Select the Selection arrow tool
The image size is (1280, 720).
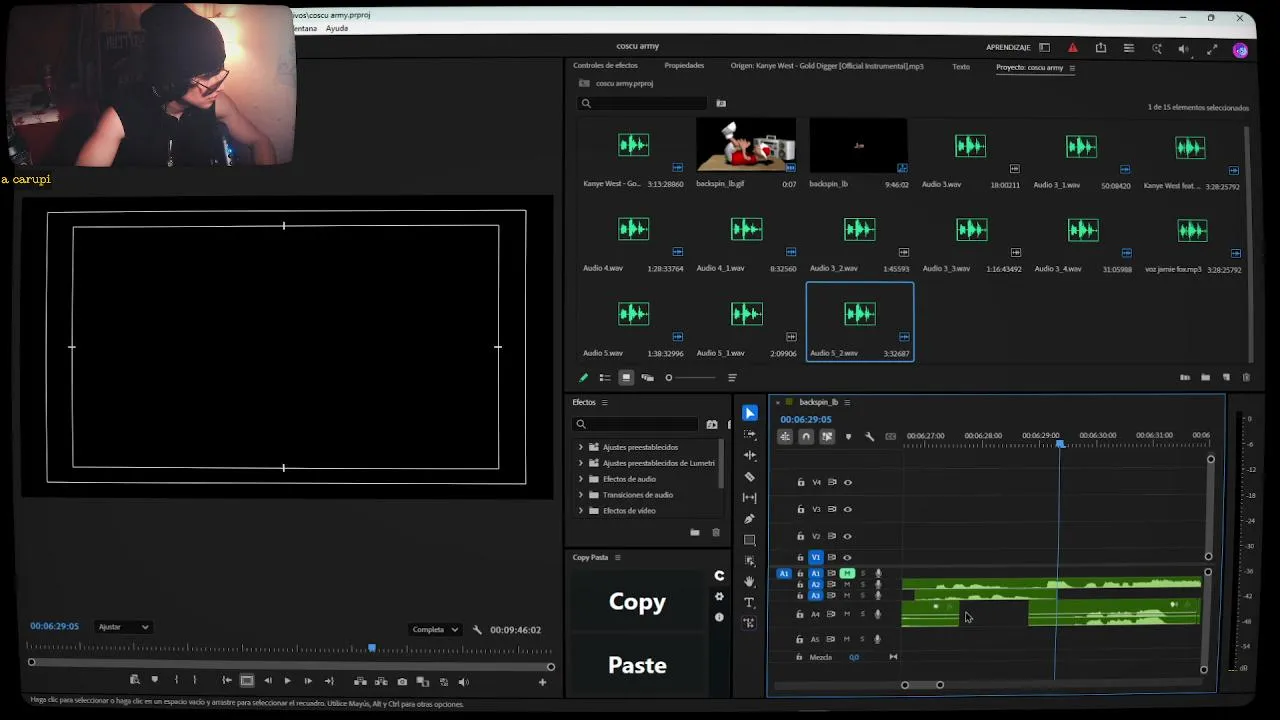coord(750,413)
